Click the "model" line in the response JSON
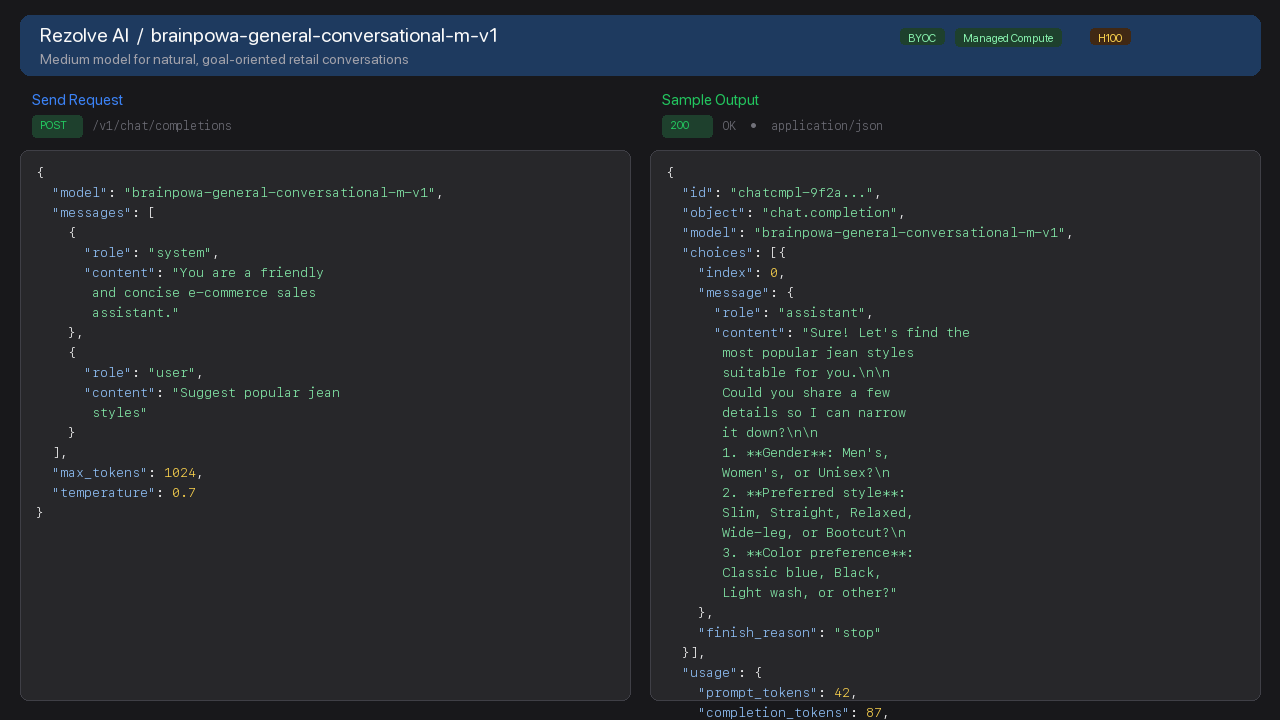1280x720 pixels. 877,233
